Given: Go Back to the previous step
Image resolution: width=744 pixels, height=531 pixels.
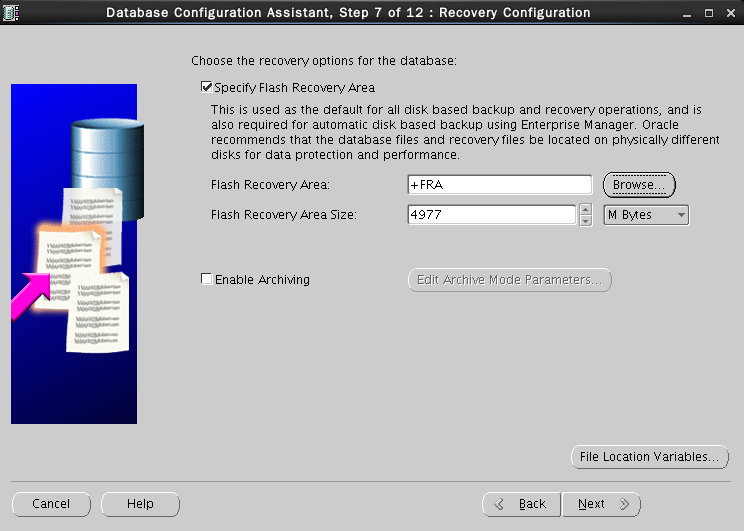Looking at the screenshot, I should (x=521, y=504).
